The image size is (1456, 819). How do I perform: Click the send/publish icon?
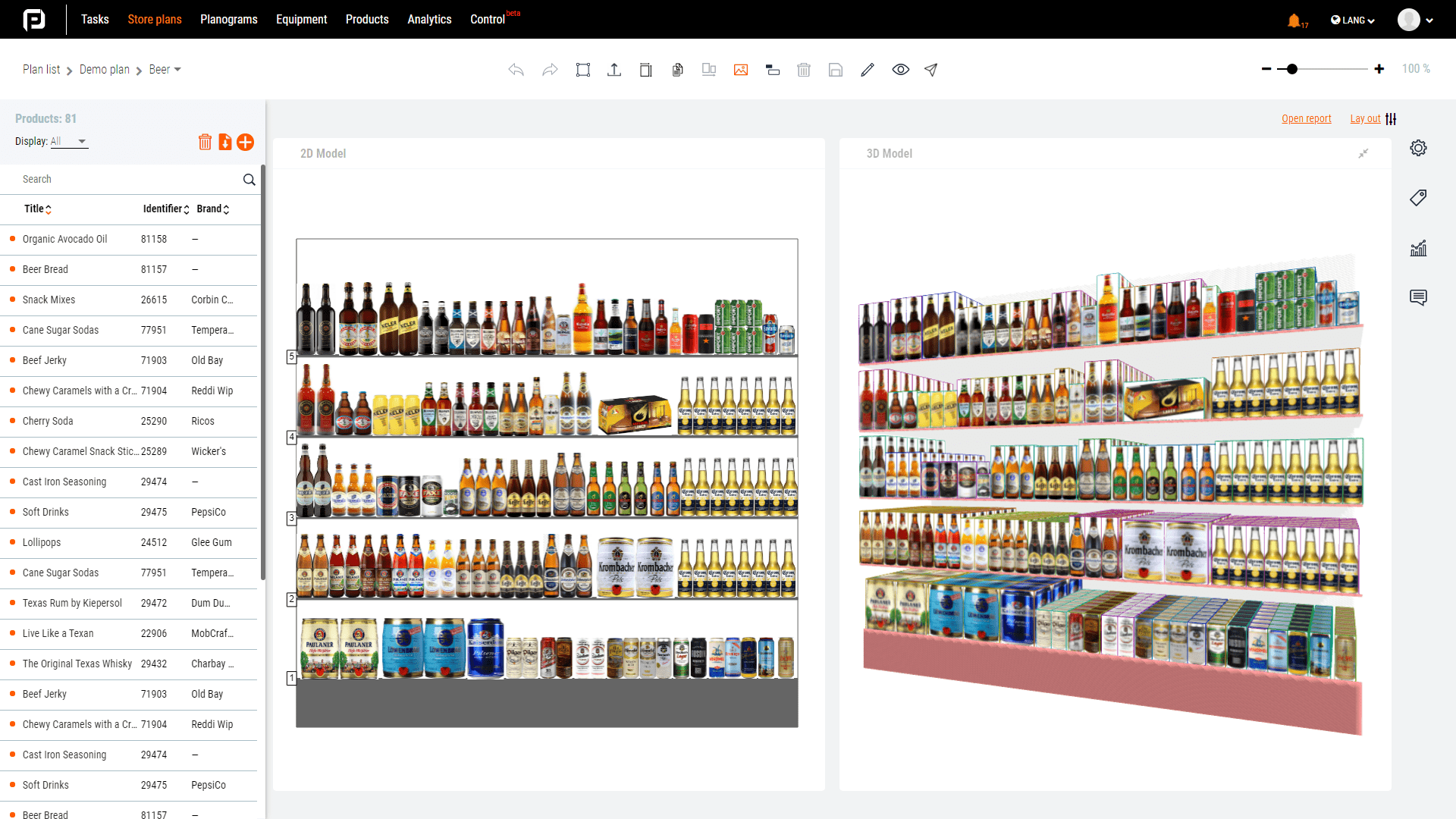click(931, 69)
